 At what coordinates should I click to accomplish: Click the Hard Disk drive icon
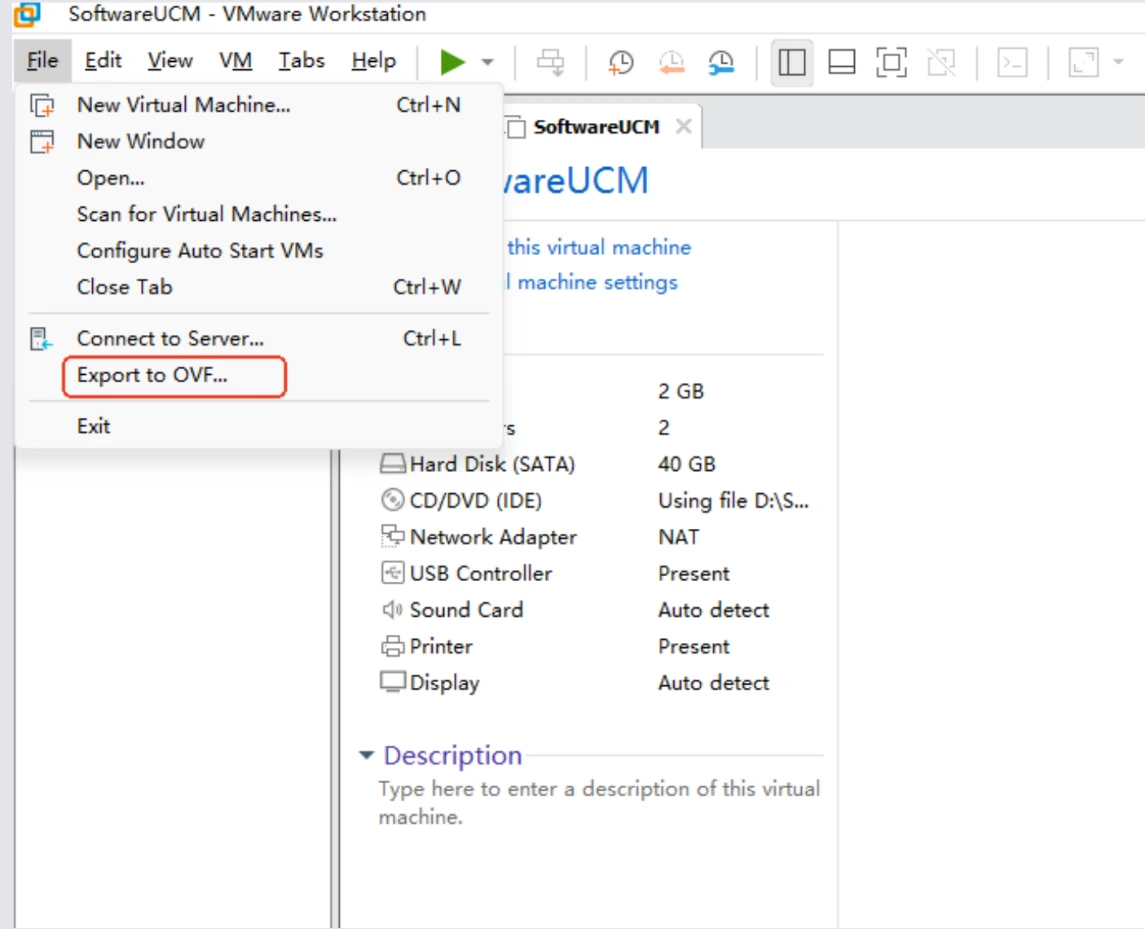(393, 464)
